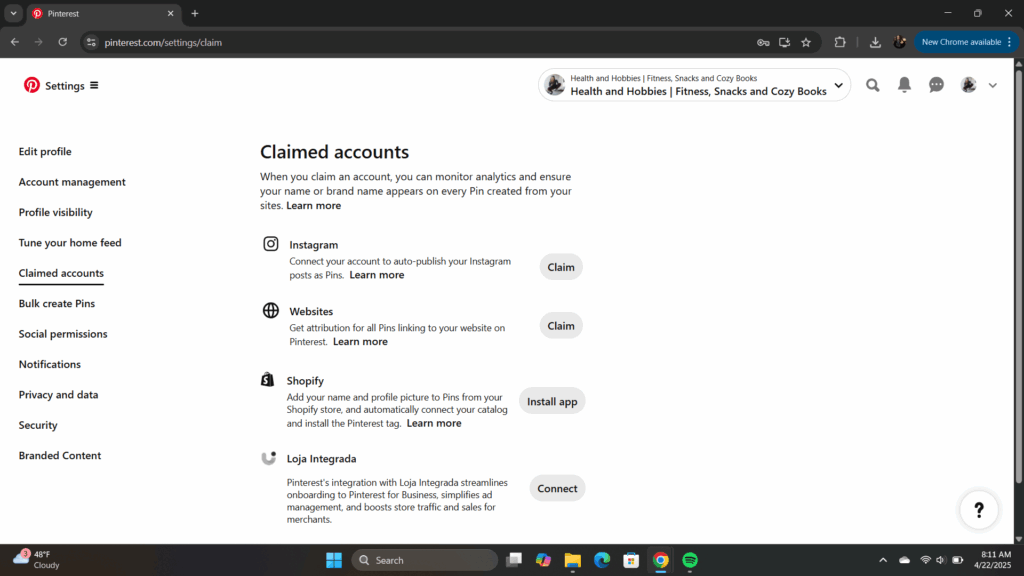Open Microsoft Store from taskbar
1024x576 pixels.
[x=631, y=560]
